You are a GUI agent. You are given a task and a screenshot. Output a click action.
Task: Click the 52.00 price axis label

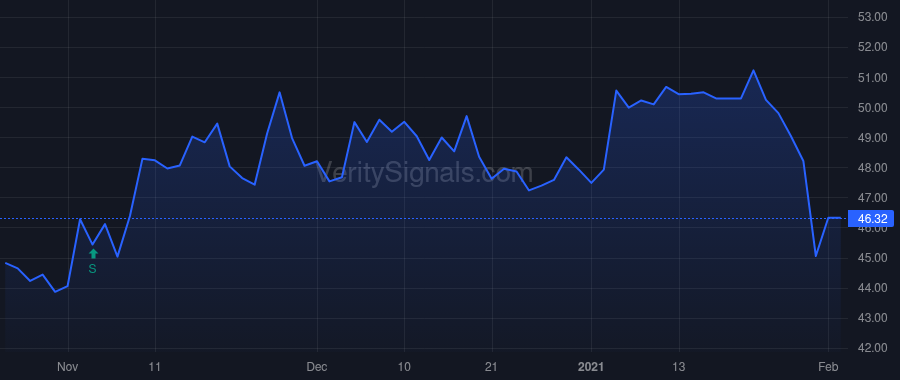point(872,47)
